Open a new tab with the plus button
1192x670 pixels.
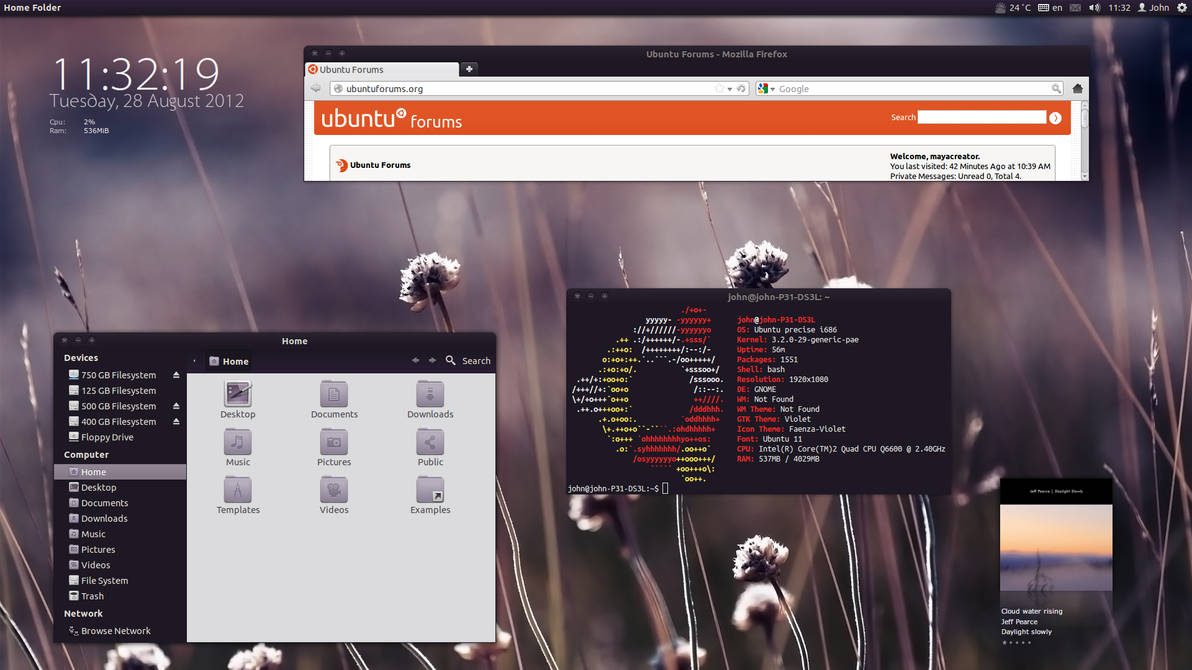(469, 69)
